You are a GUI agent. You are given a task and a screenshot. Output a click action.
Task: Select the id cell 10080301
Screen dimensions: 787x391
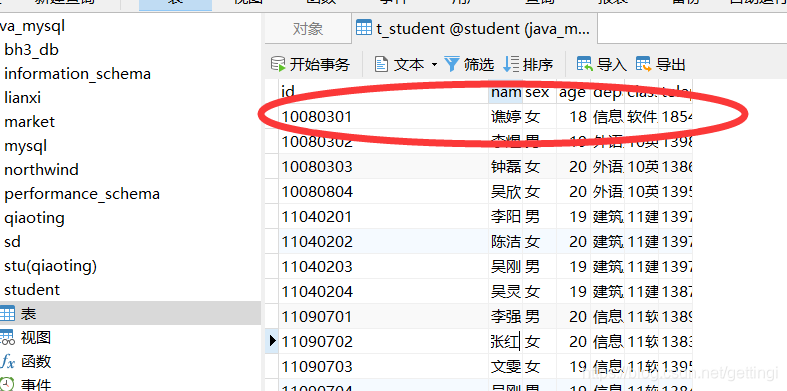tap(383, 116)
